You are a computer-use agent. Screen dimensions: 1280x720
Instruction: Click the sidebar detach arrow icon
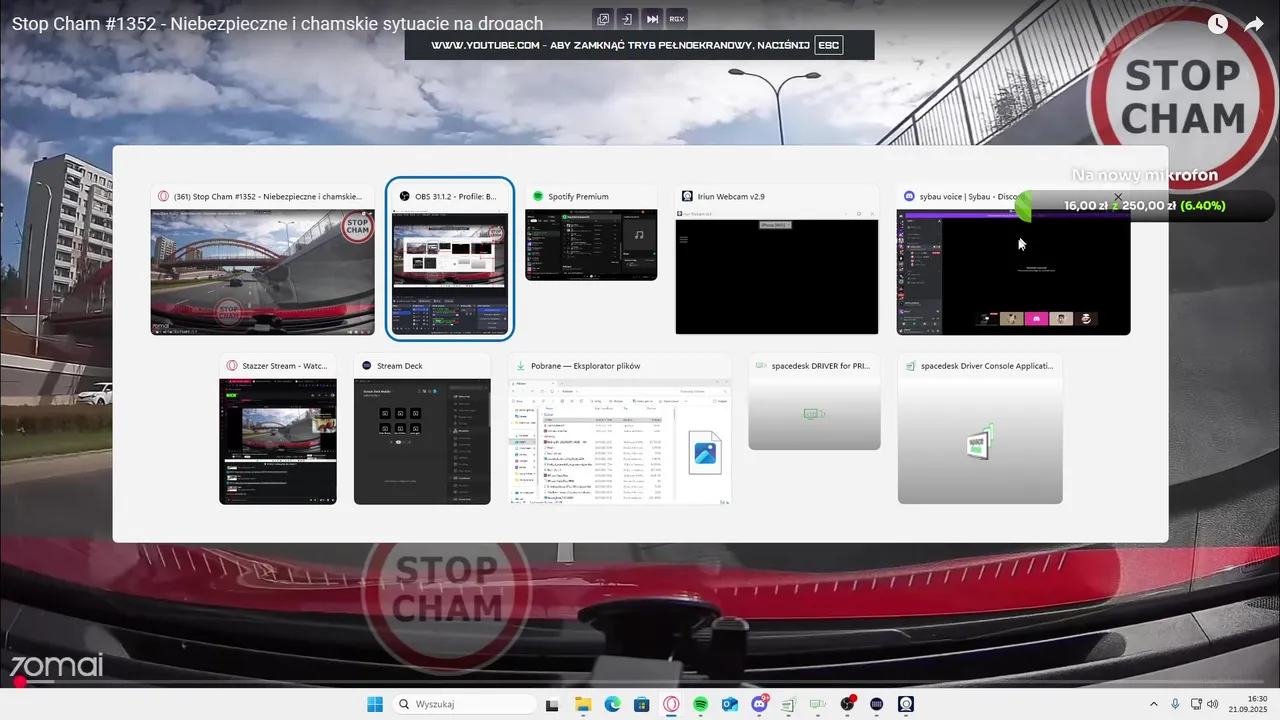pos(626,18)
